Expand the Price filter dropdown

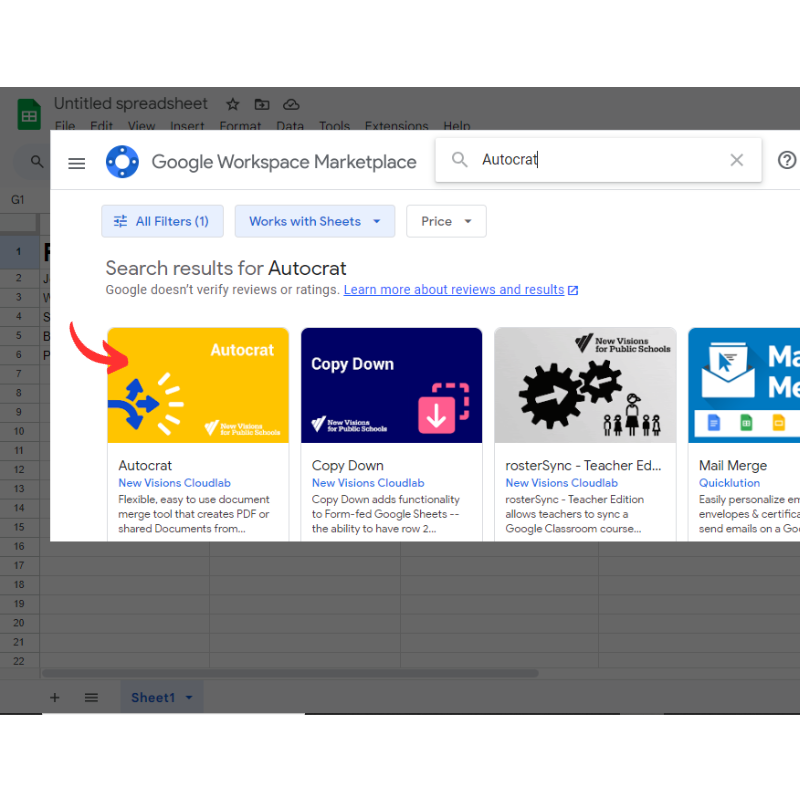click(x=446, y=221)
